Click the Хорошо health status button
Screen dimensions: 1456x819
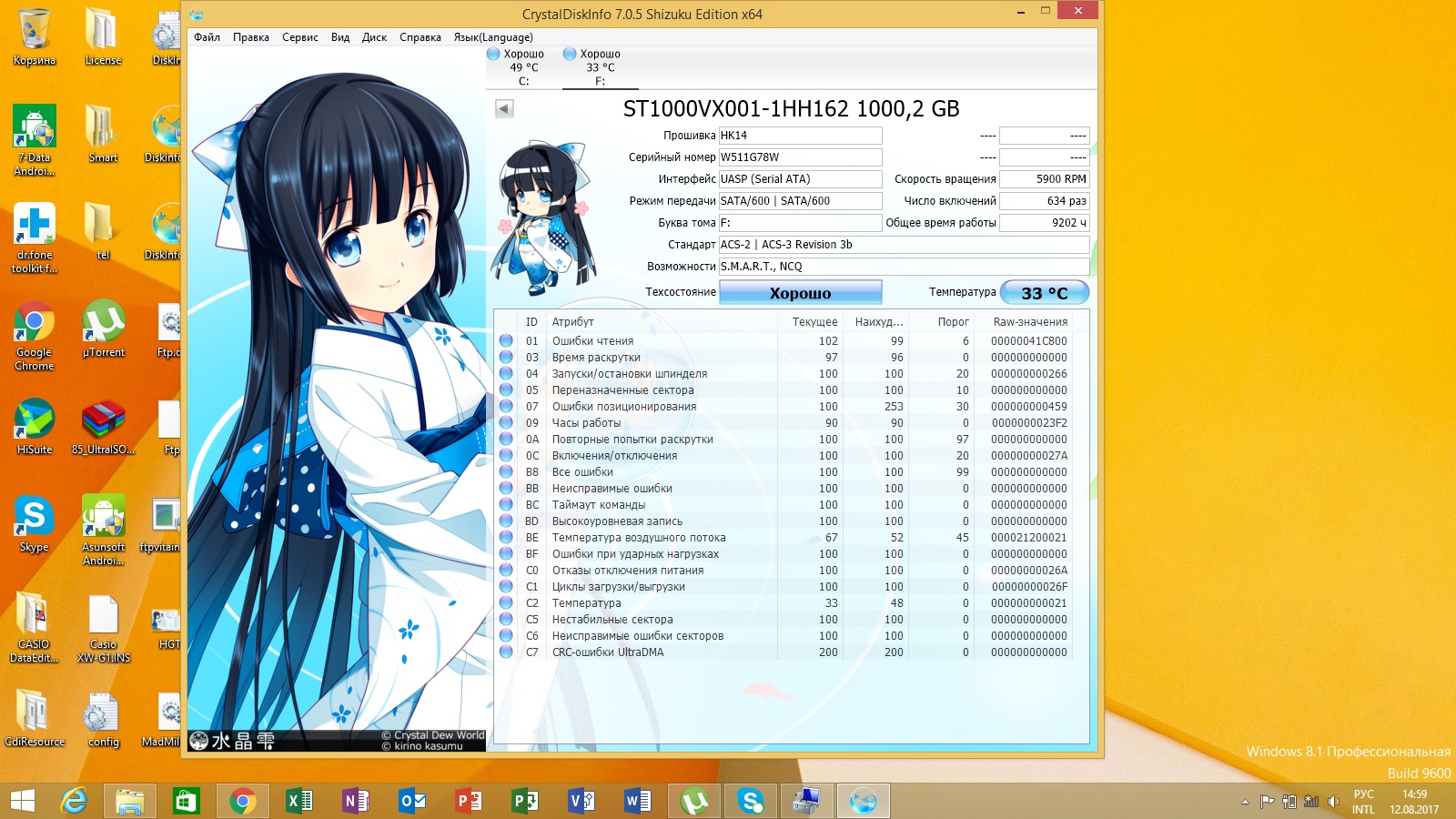800,293
